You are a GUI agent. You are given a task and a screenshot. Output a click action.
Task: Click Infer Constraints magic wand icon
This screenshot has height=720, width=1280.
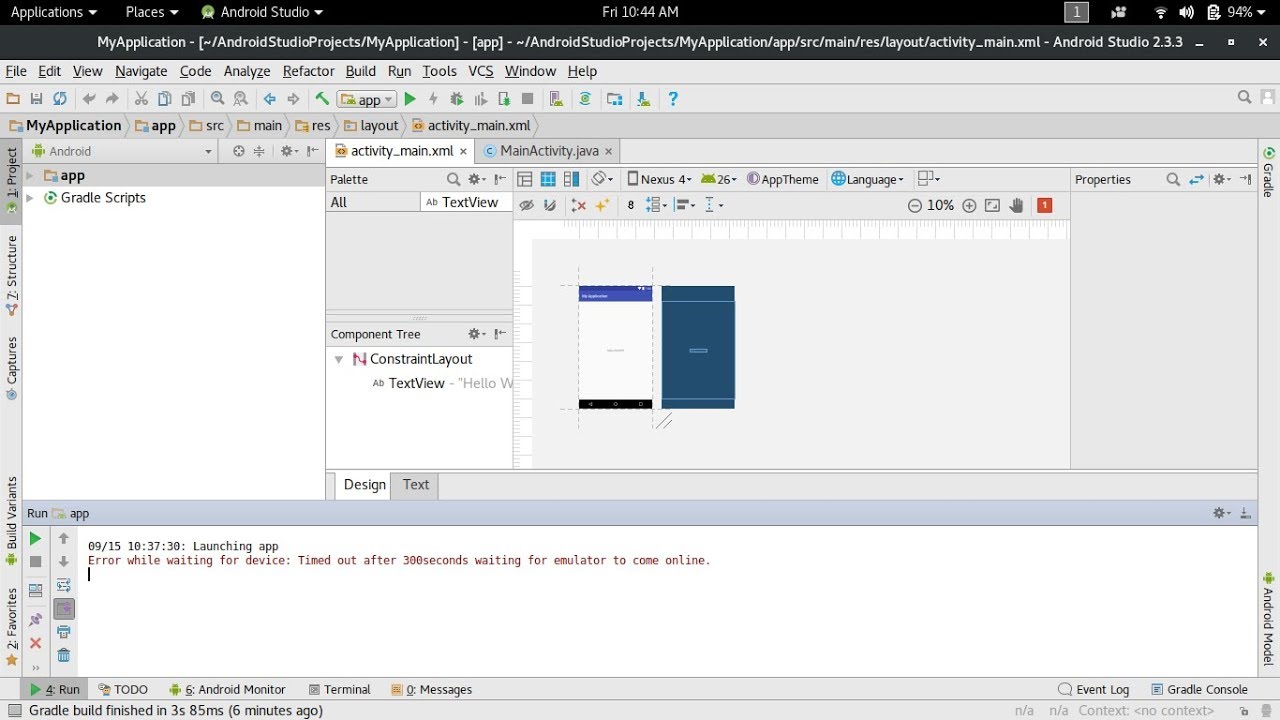click(x=602, y=205)
